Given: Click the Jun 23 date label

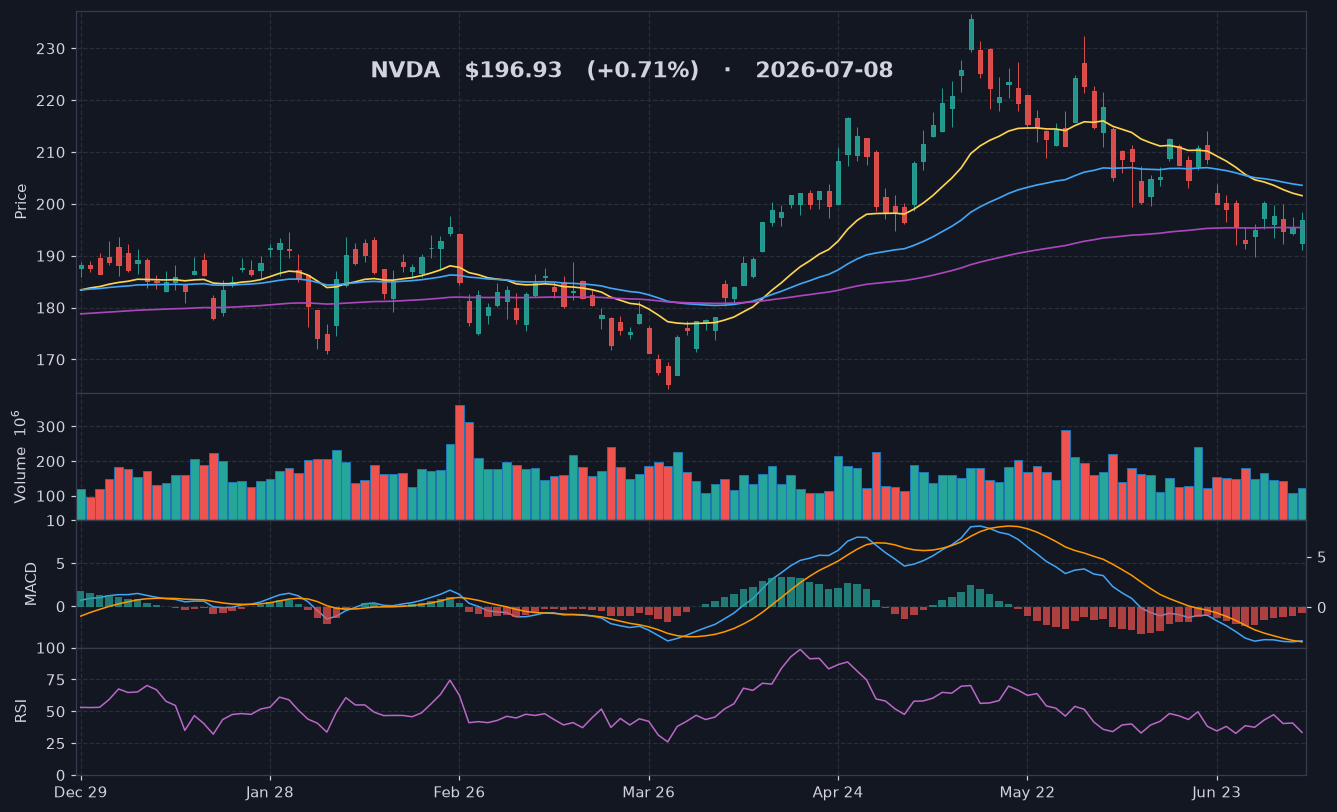Looking at the screenshot, I should coord(1217,792).
